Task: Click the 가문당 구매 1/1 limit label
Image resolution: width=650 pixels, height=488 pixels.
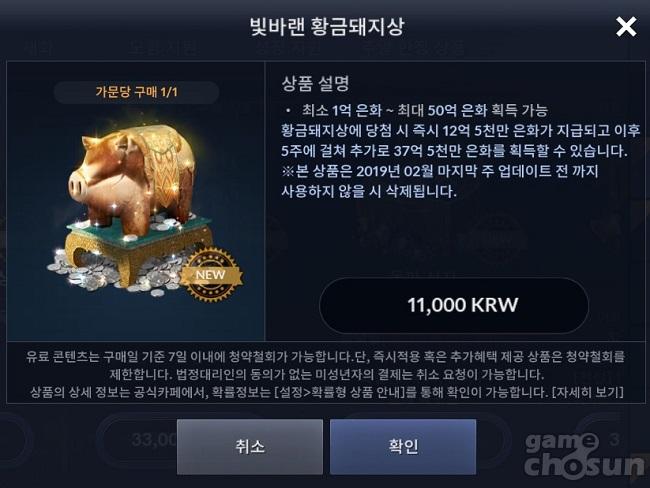Action: click(x=136, y=92)
